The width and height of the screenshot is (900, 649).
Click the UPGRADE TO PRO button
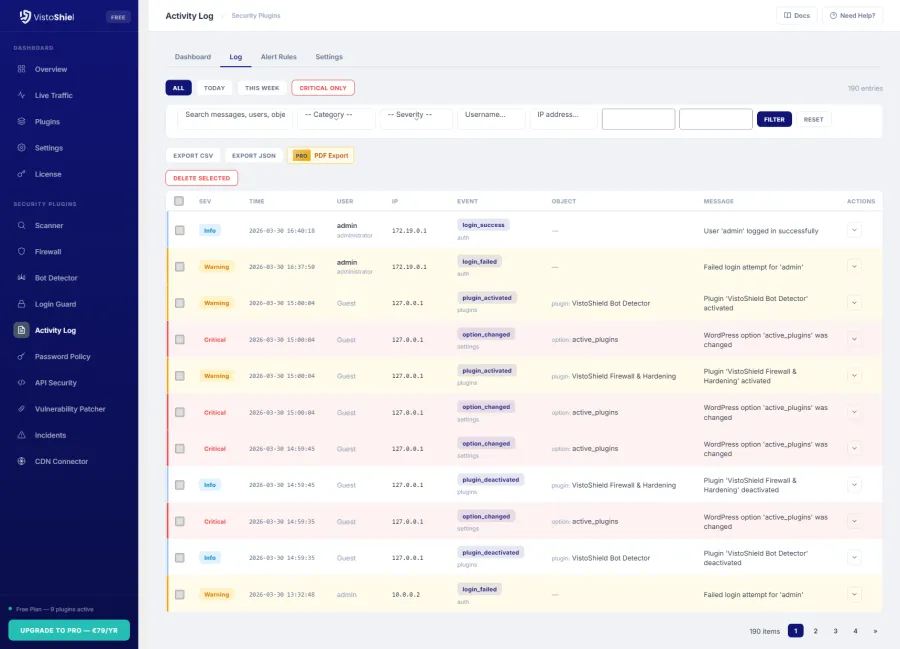pyautogui.click(x=68, y=630)
